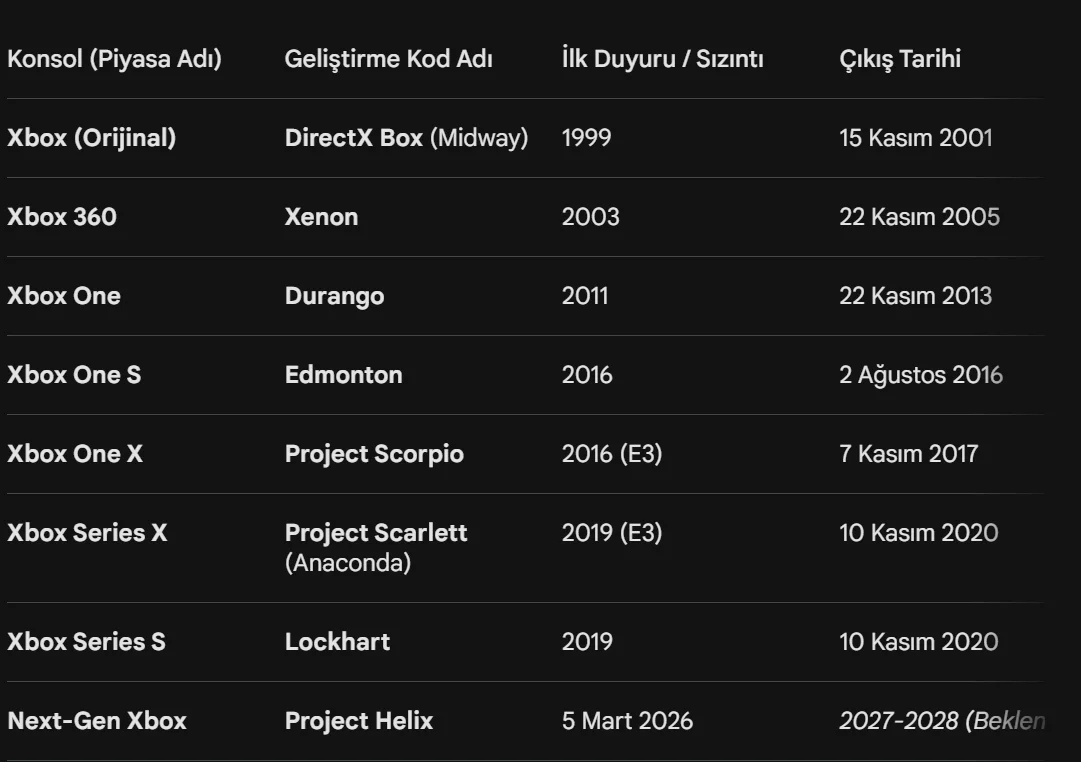Select the "15 Kasım 2001" release date
This screenshot has width=1081, height=762.
(915, 138)
